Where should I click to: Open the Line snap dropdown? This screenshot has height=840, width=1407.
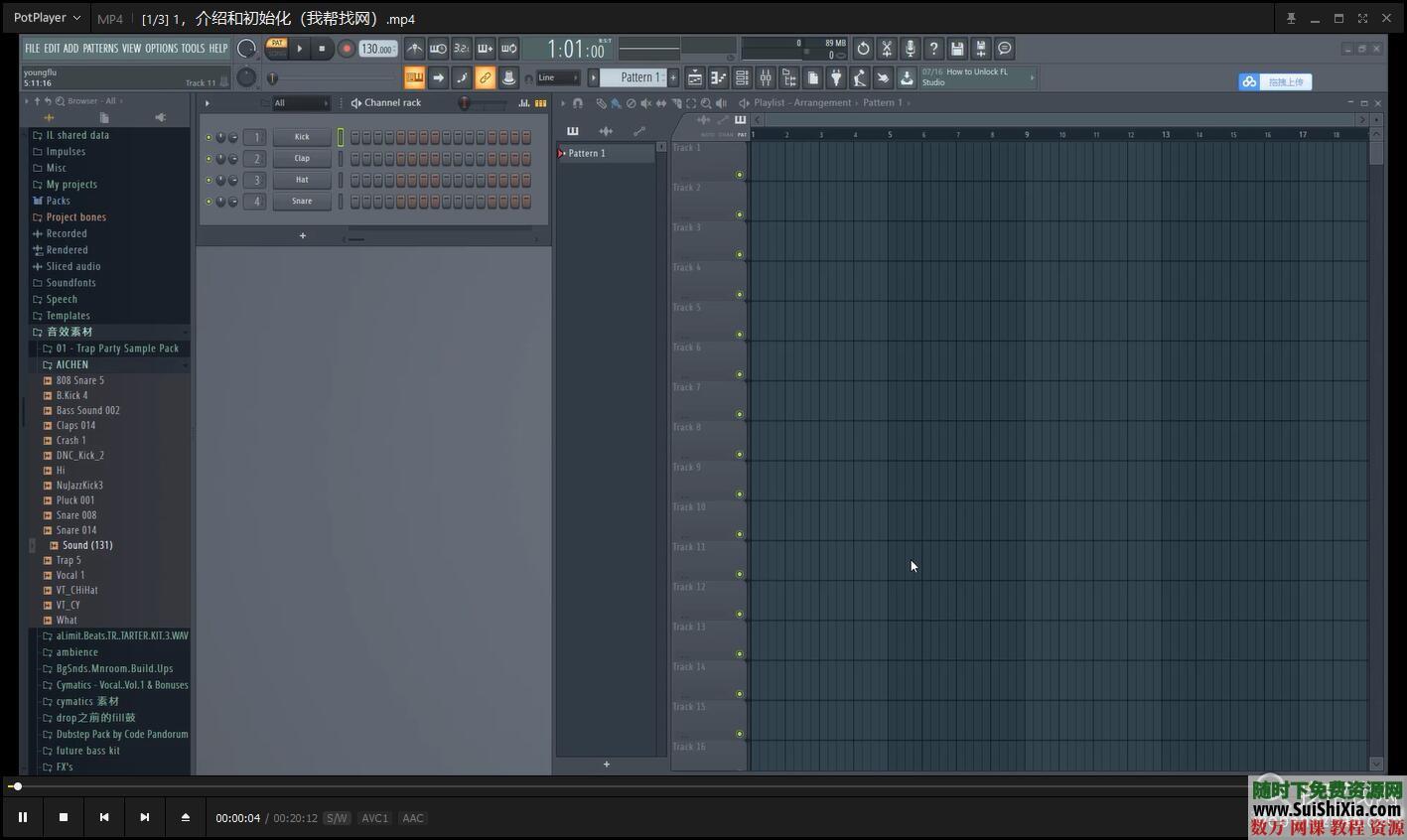pos(557,77)
